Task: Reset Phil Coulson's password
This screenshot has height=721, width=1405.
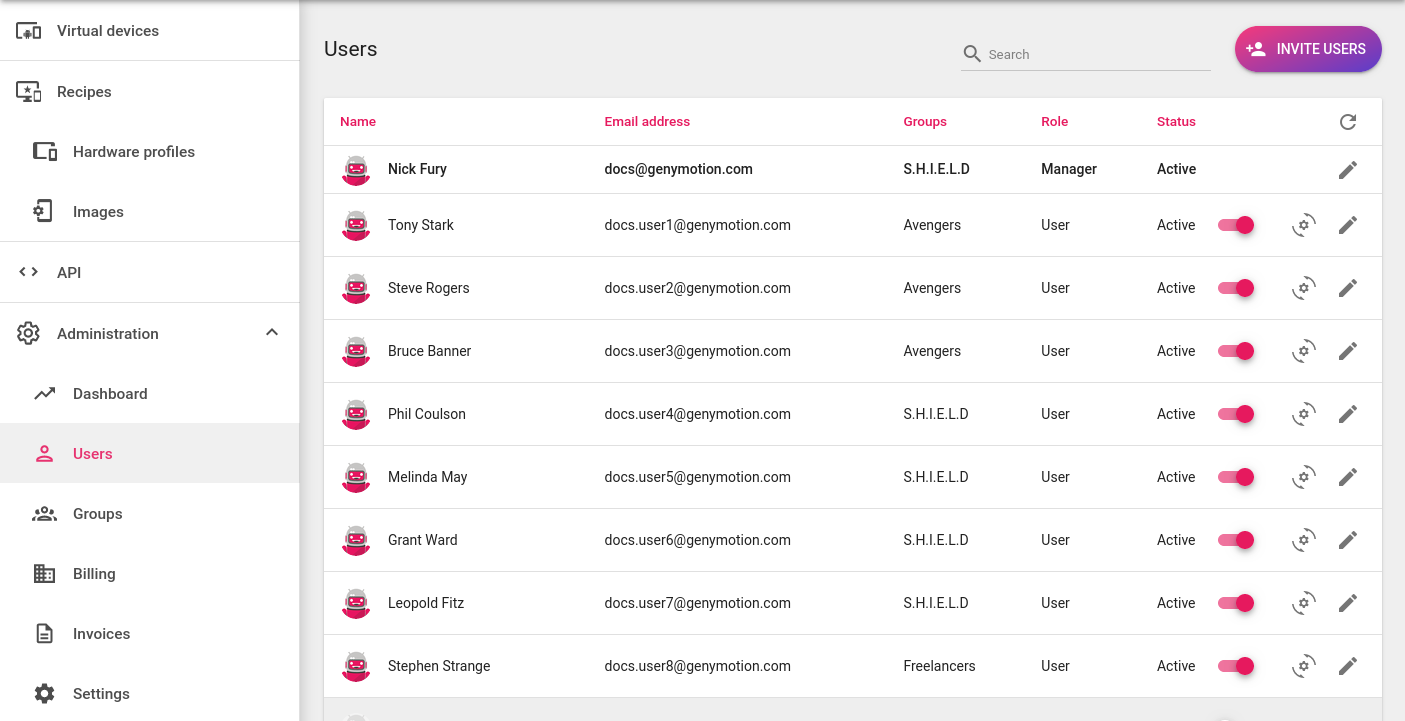Action: 1303,414
